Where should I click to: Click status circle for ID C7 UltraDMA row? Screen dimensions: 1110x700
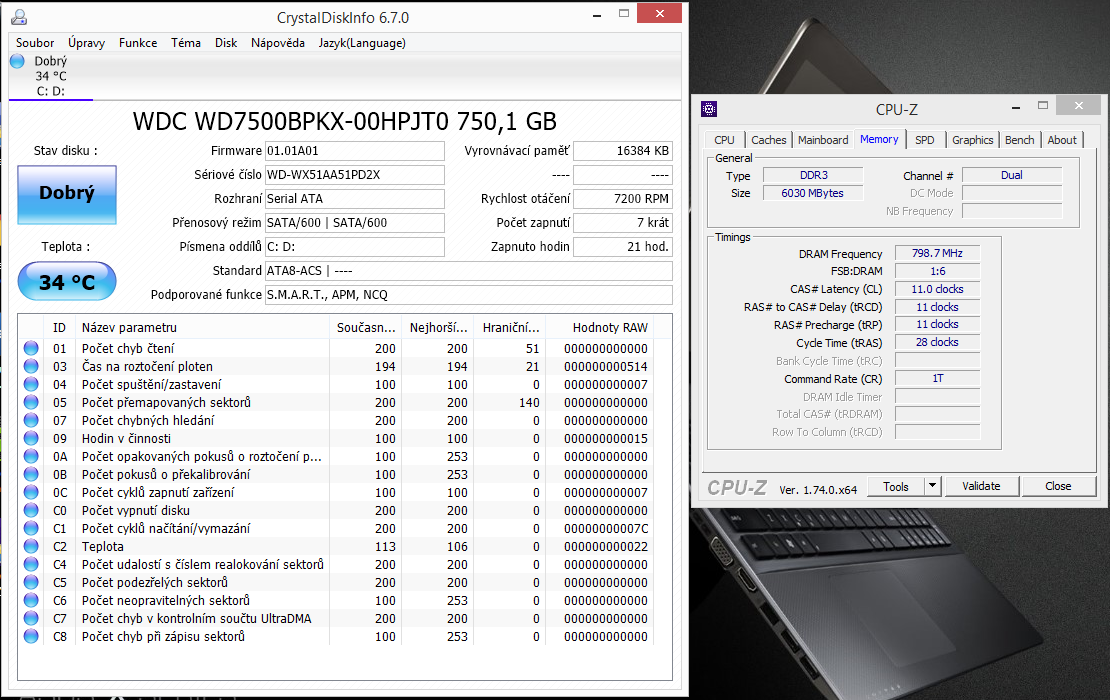pyautogui.click(x=31, y=619)
